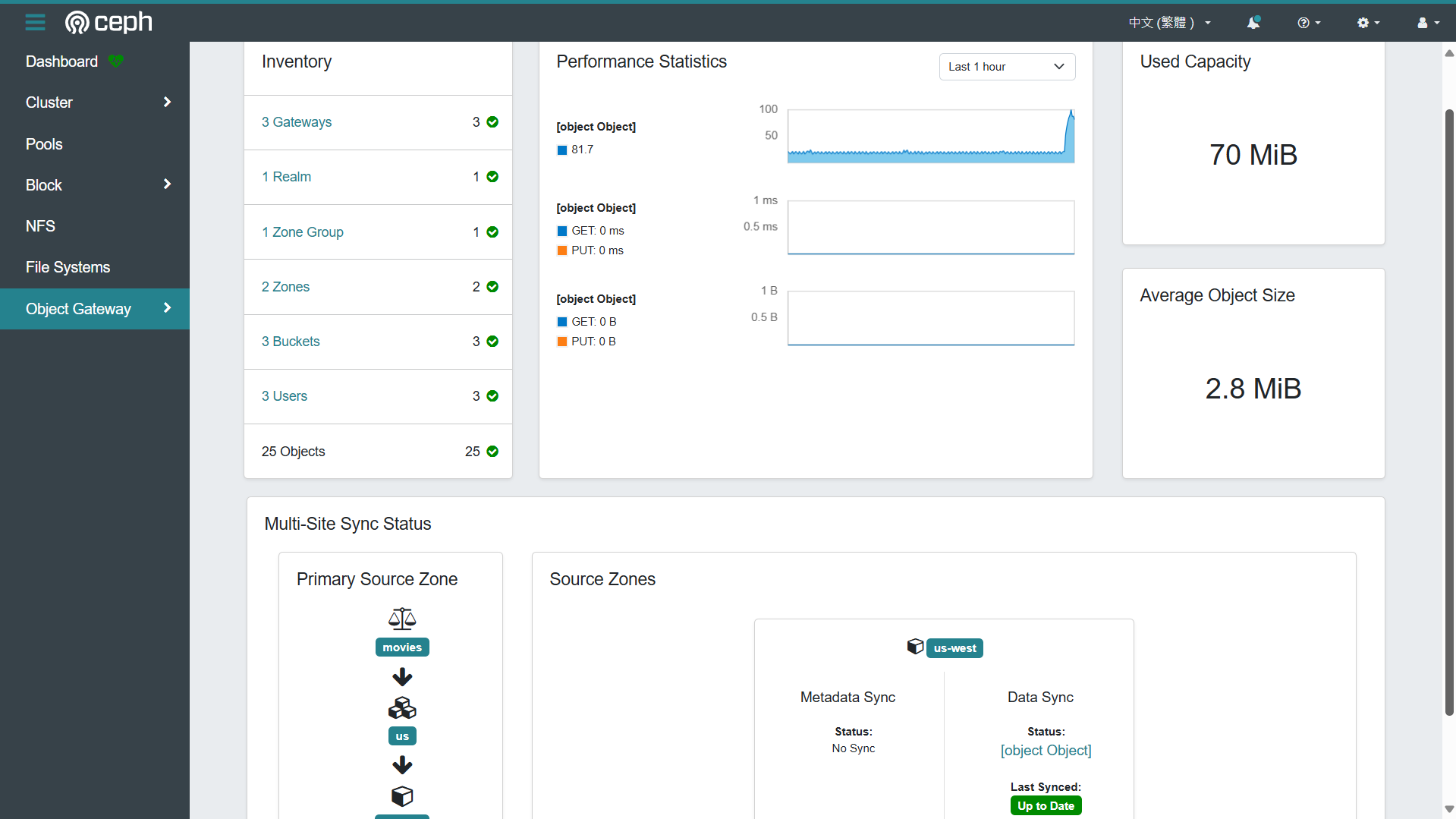Open the 3 Users link
The image size is (1456, 819).
(285, 396)
